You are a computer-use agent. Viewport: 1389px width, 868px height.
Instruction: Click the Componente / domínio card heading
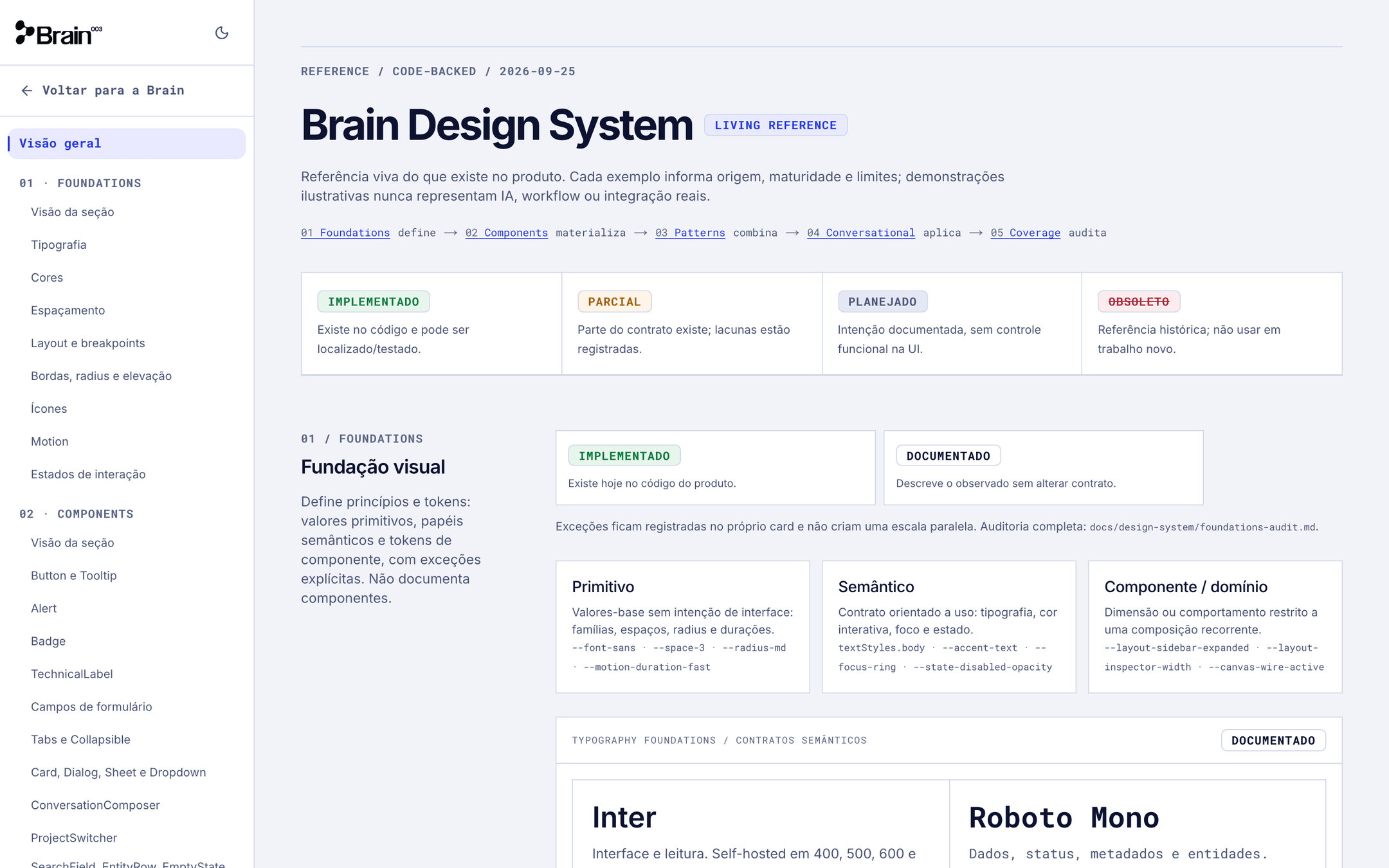[1186, 587]
